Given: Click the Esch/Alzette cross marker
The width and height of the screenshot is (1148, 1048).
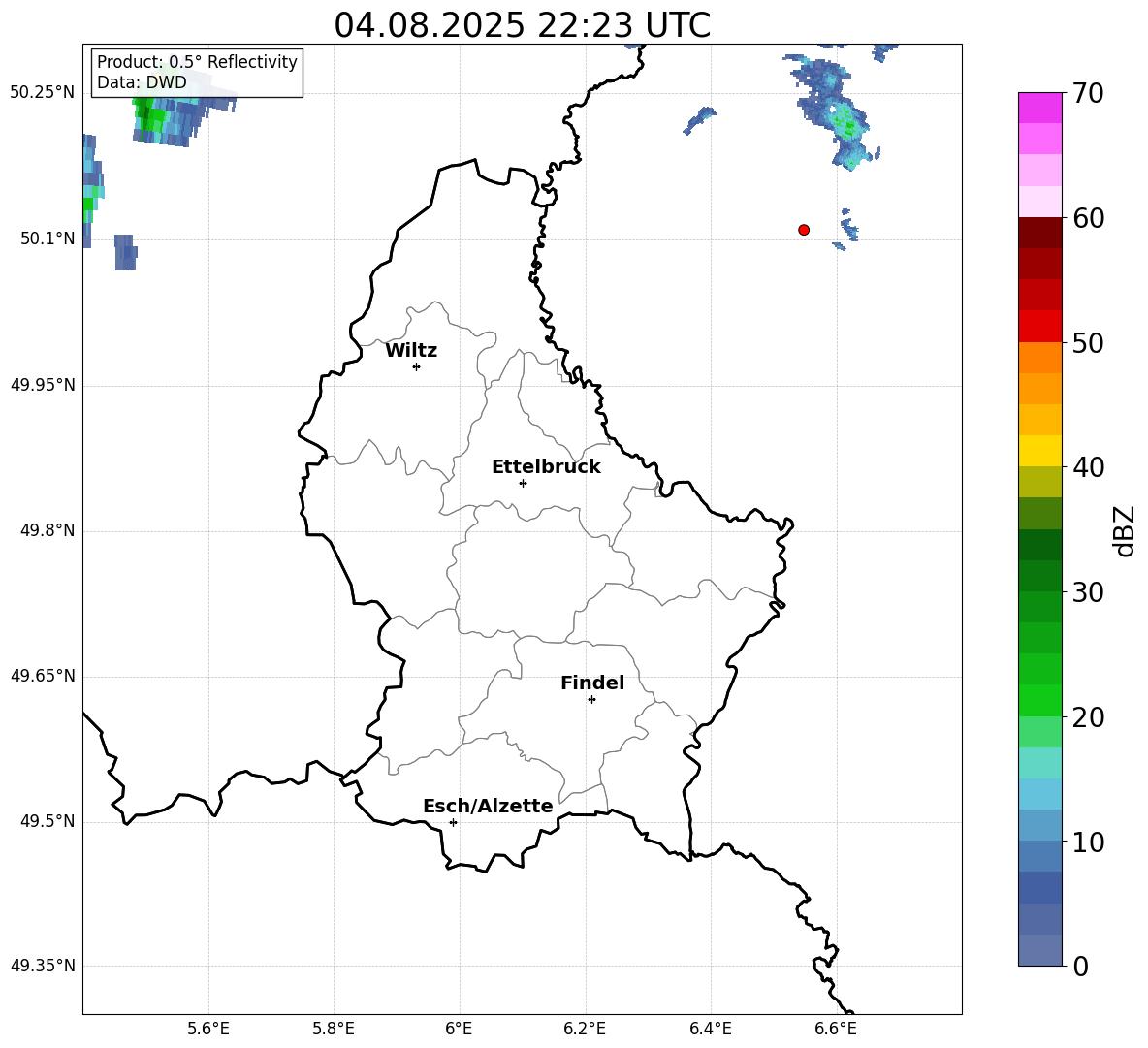Looking at the screenshot, I should coord(453,822).
